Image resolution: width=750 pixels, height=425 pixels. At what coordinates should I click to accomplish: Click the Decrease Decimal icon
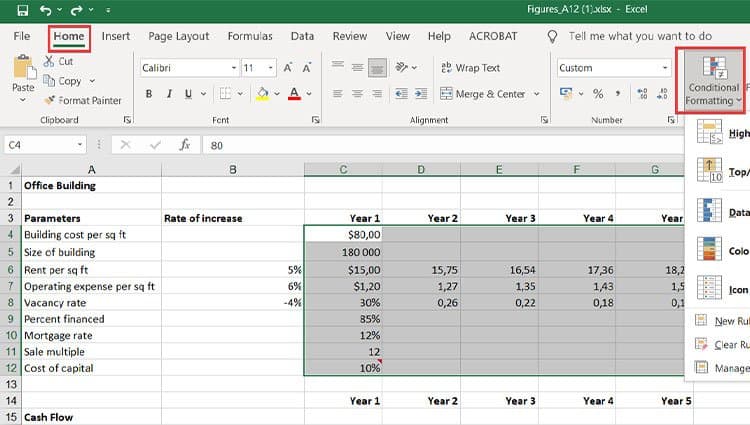click(x=662, y=94)
